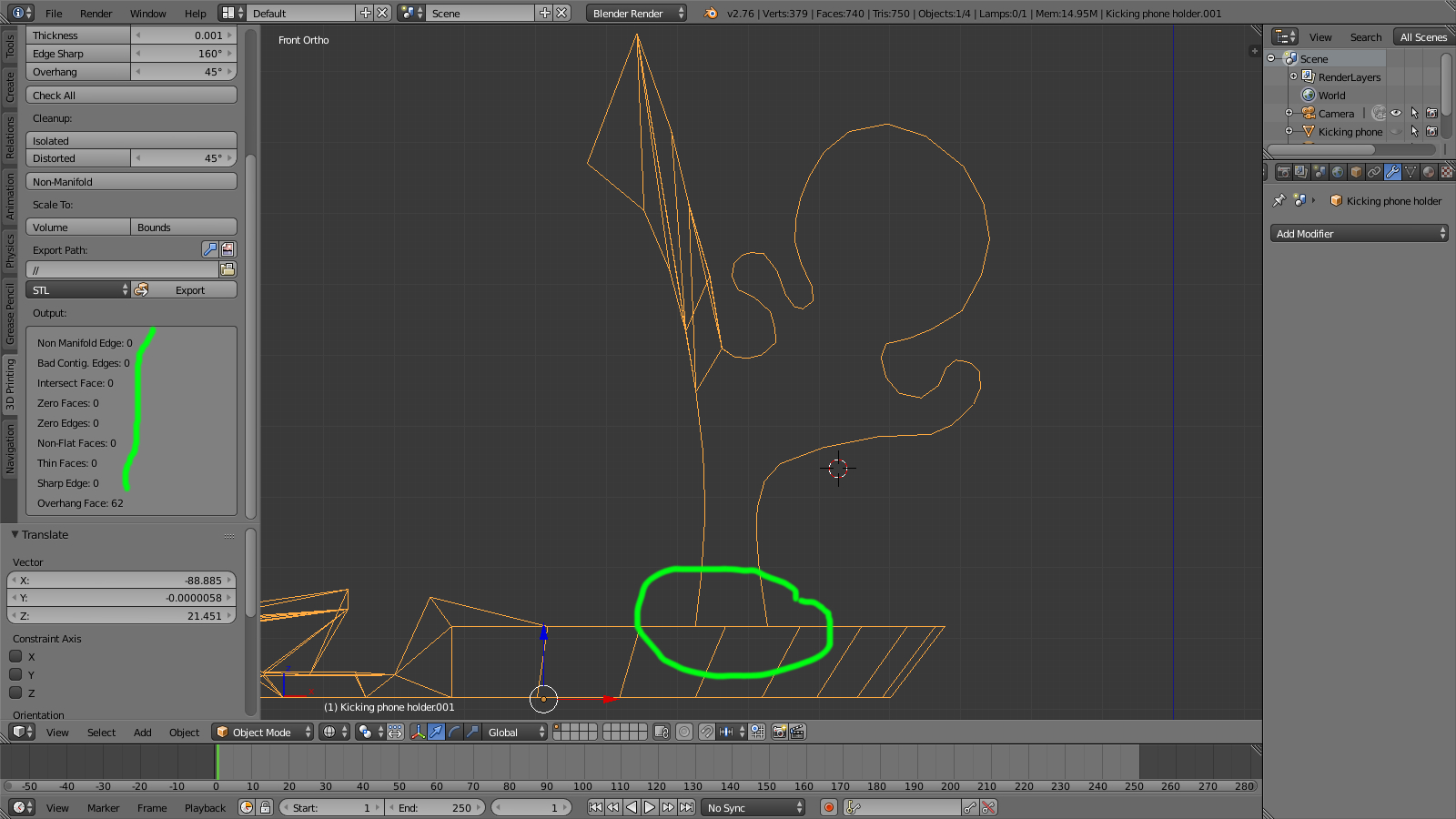1456x819 pixels.
Task: Enable the Y constraint axis checkbox
Action: [15, 674]
